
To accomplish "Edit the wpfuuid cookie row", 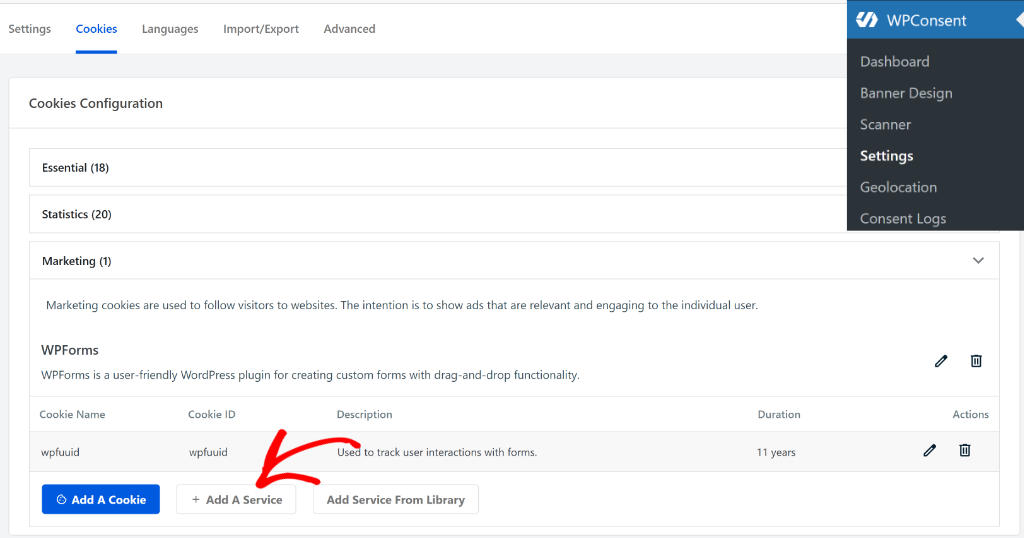I will (x=929, y=451).
